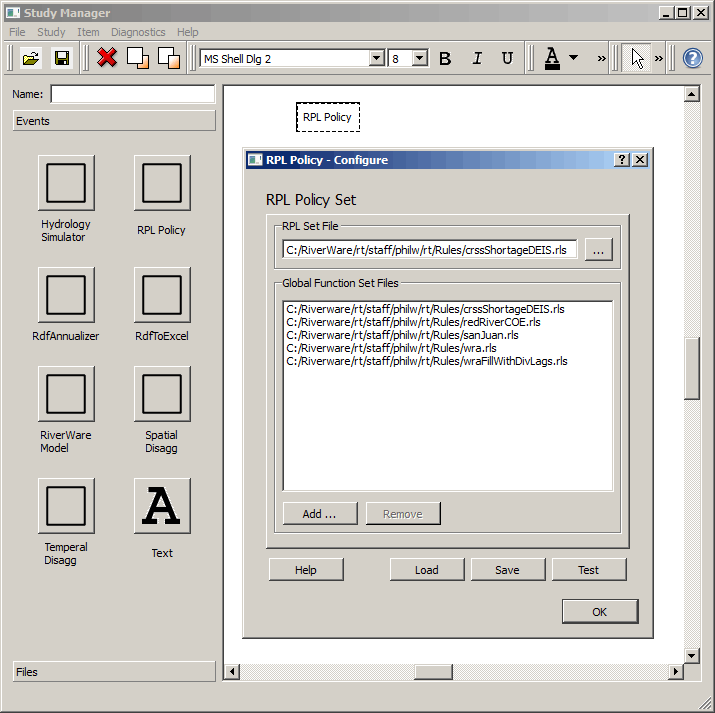Maximize the Study Manager window
715x713 pixels.
click(x=683, y=13)
